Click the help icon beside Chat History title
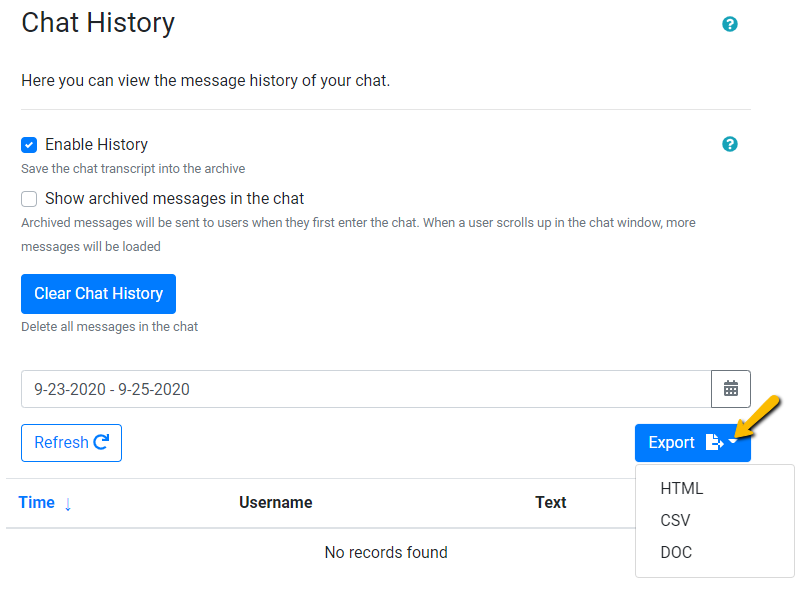The image size is (799, 600). (x=730, y=24)
